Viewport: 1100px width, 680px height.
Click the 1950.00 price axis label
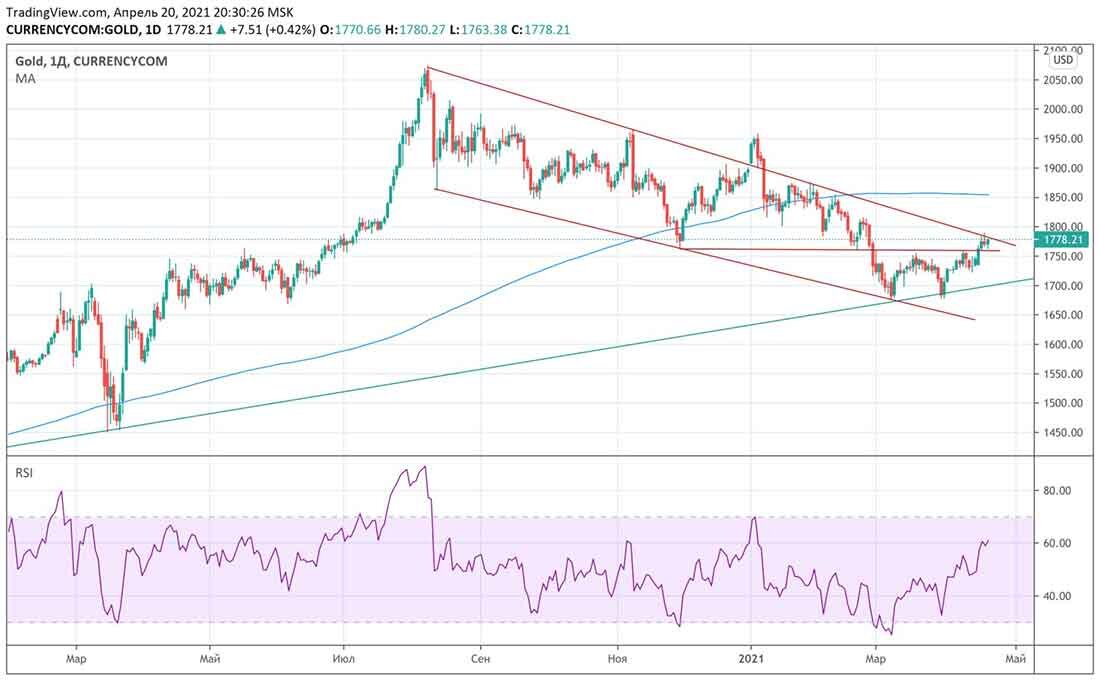pos(1062,139)
